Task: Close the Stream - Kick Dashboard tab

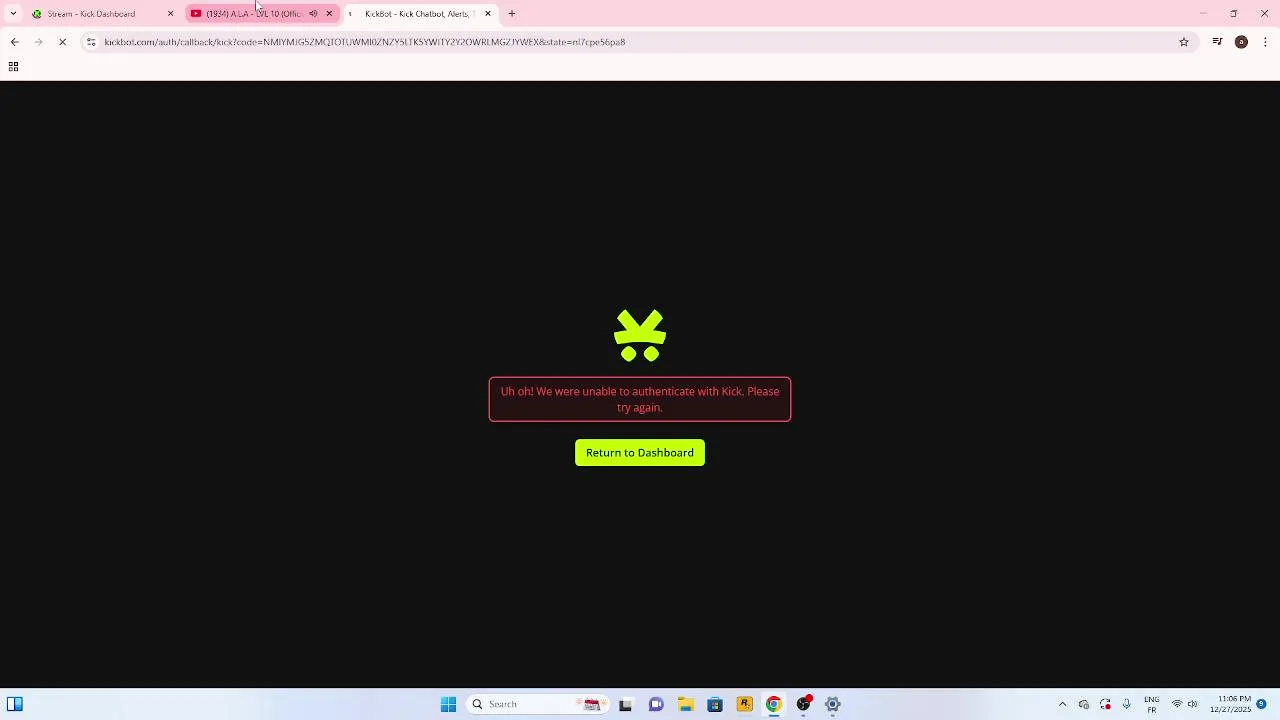Action: click(170, 14)
